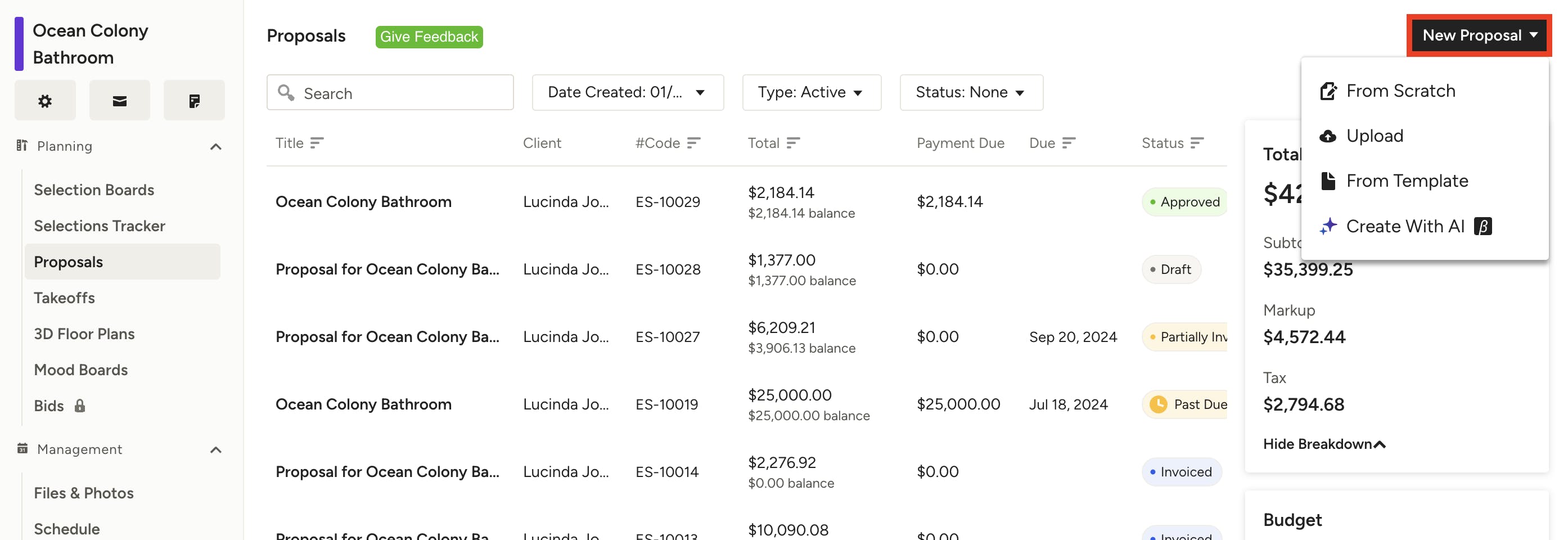Collapse the Planning sidebar section
Screen dimensions: 1568x540
[215, 147]
